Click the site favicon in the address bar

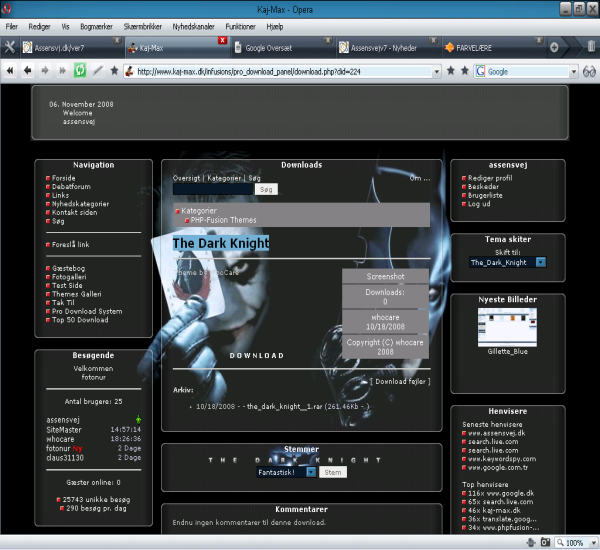130,71
